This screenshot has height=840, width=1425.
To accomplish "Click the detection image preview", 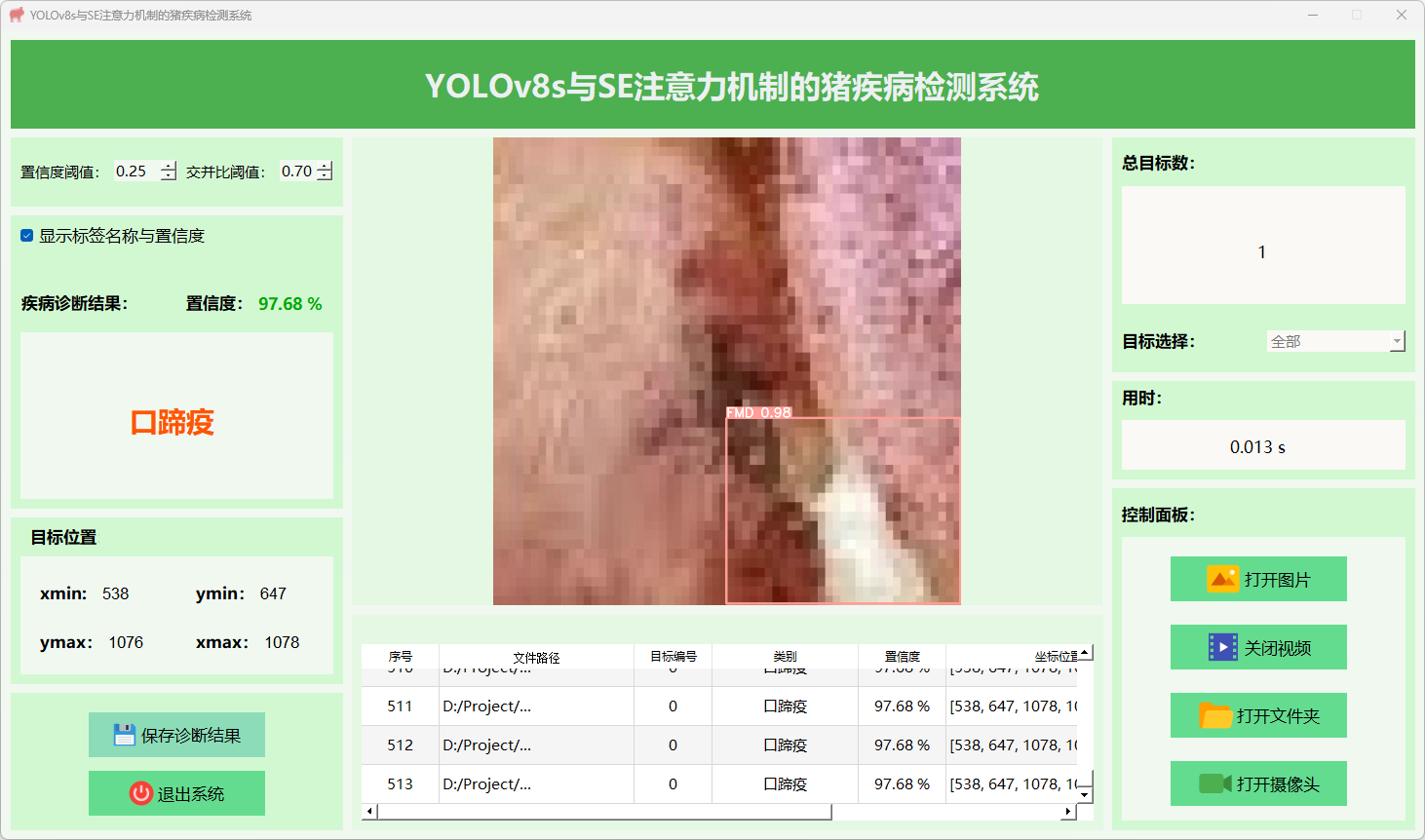I will coord(727,371).
